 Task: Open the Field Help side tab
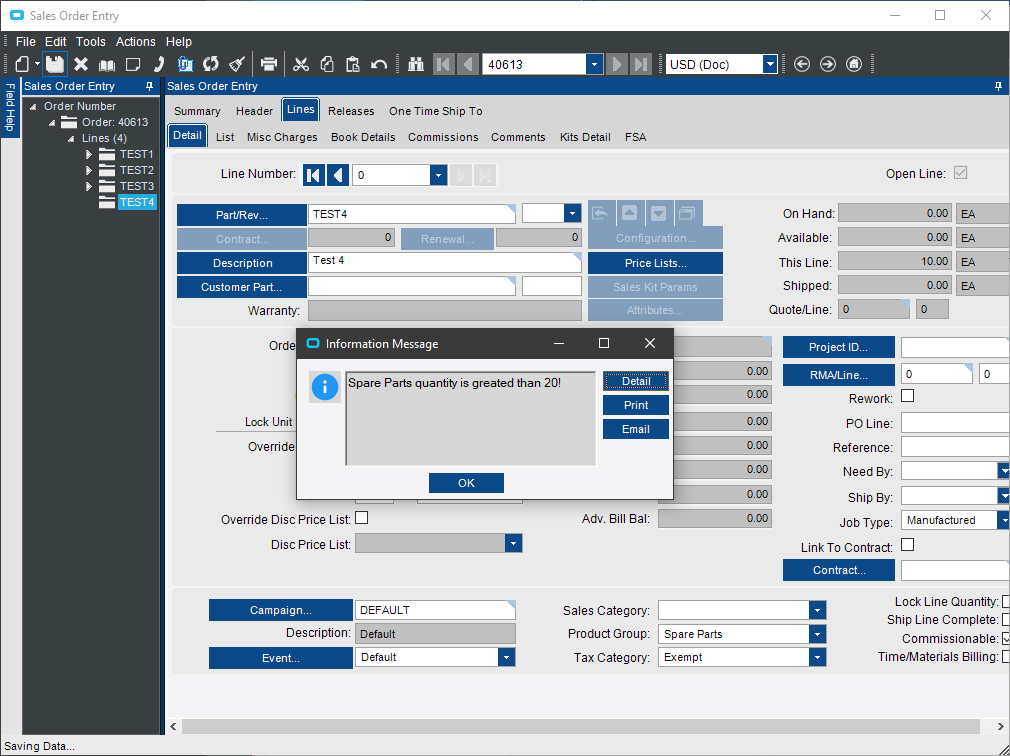(10, 108)
